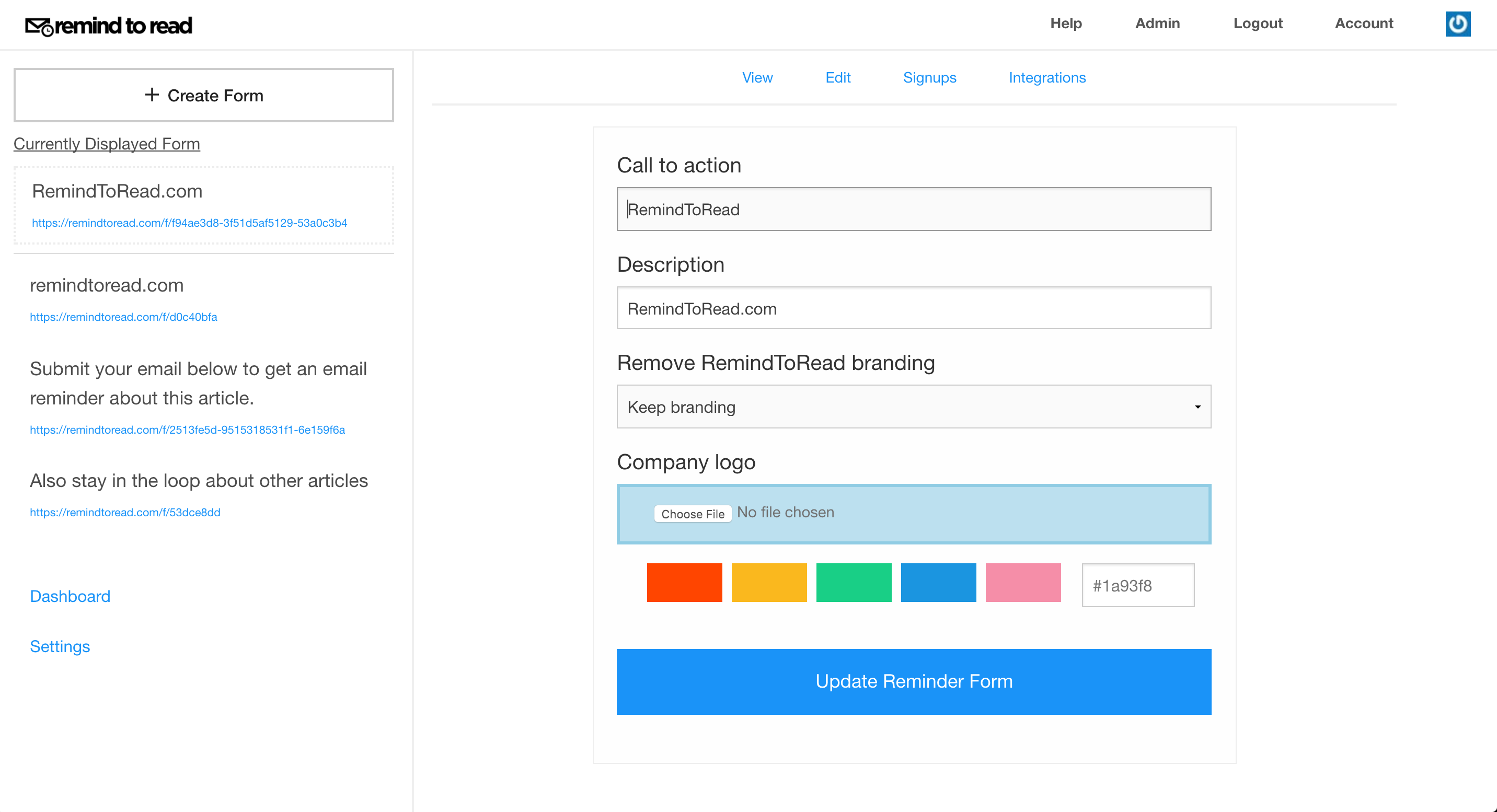1497x812 pixels.
Task: Pick the red-orange color swatch
Action: (684, 582)
